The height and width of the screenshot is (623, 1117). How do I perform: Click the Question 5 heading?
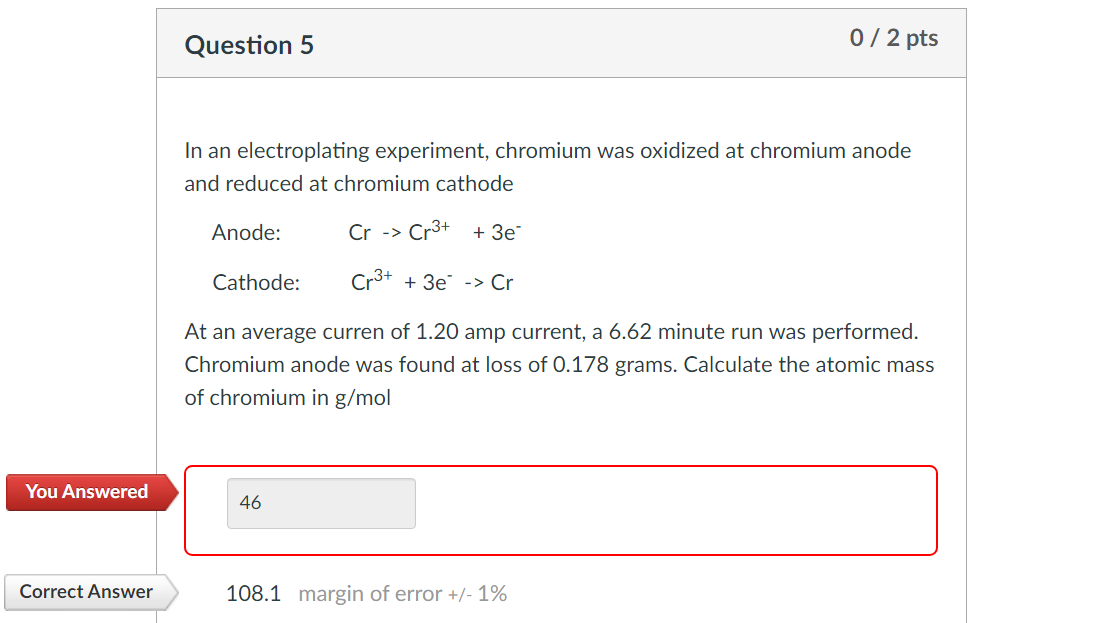[x=248, y=44]
